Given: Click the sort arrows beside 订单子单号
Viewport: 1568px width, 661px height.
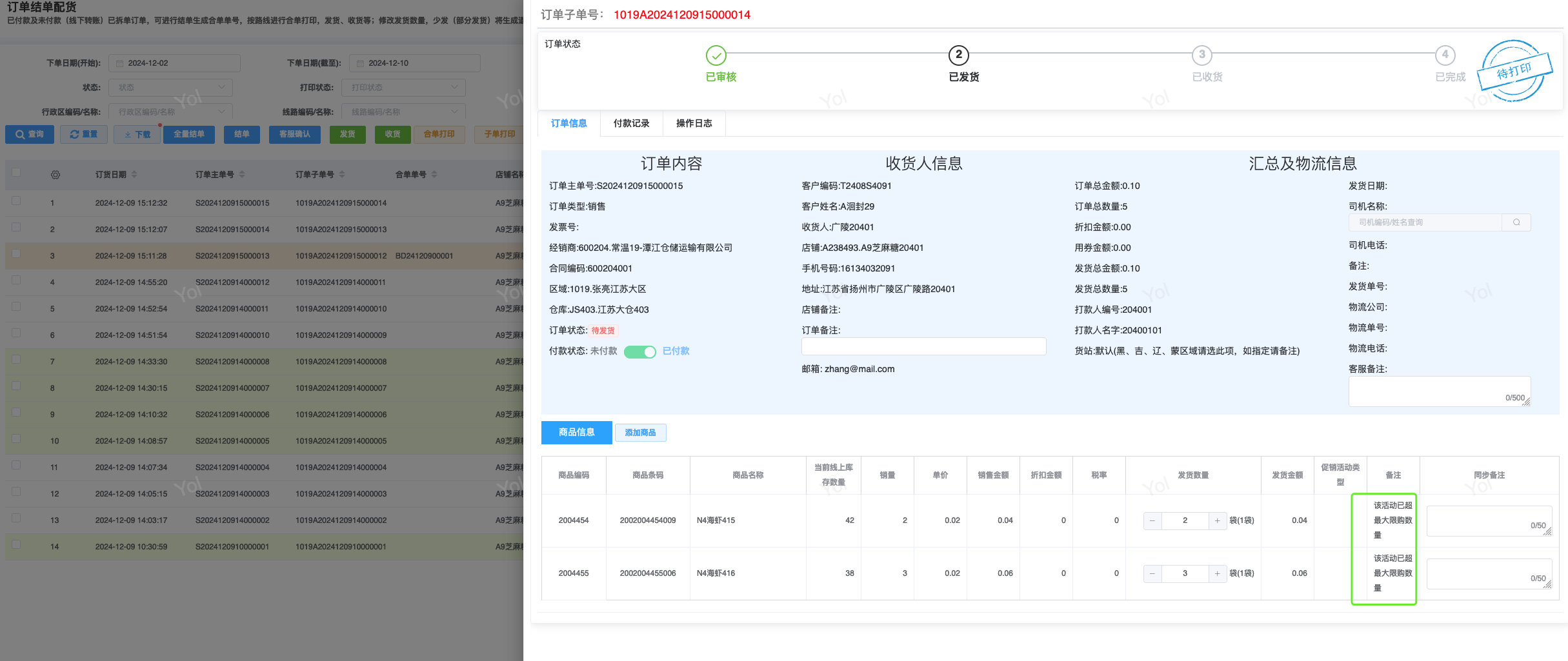Looking at the screenshot, I should (342, 175).
